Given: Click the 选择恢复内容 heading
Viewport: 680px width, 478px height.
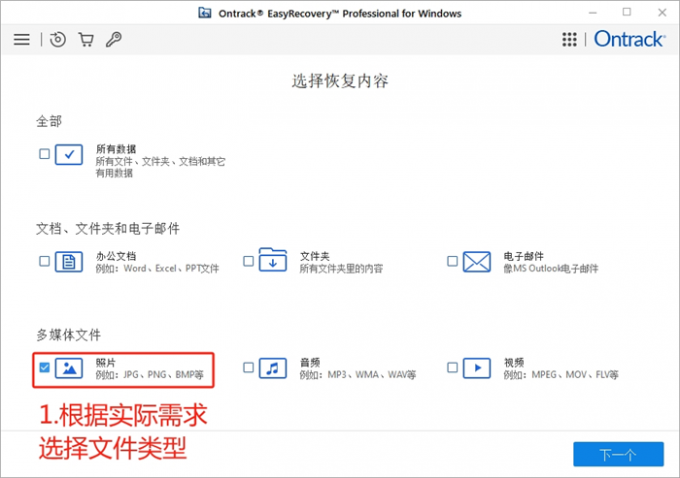Looking at the screenshot, I should [x=340, y=81].
